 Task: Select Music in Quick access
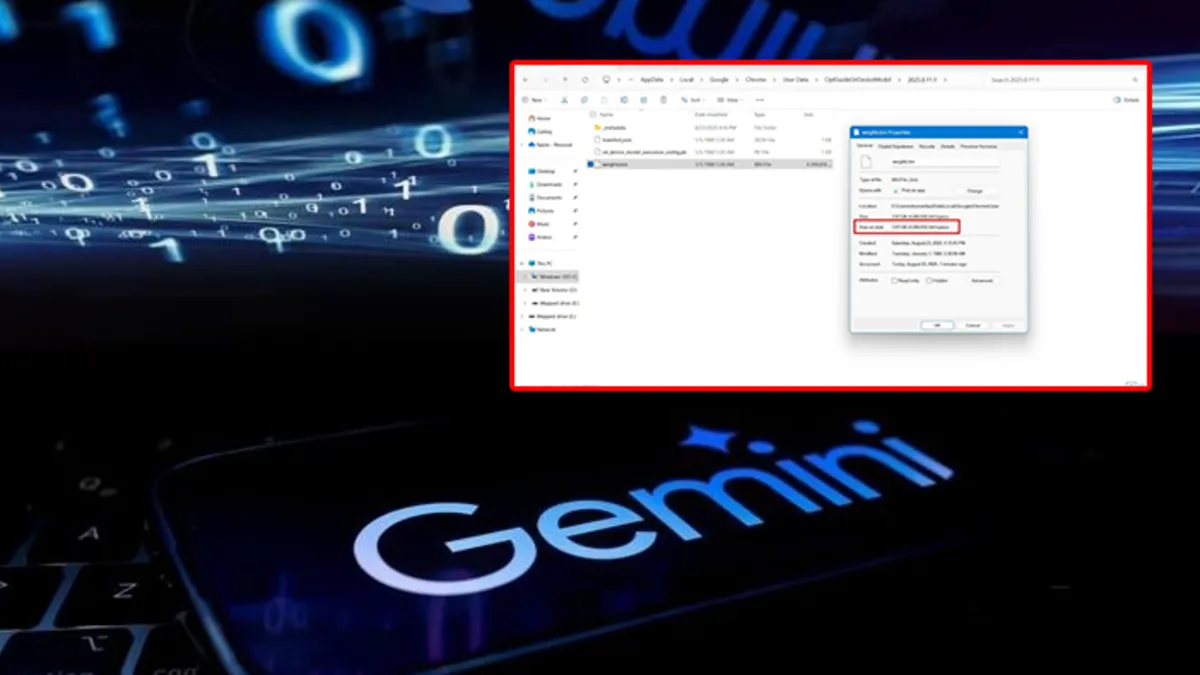click(x=540, y=224)
